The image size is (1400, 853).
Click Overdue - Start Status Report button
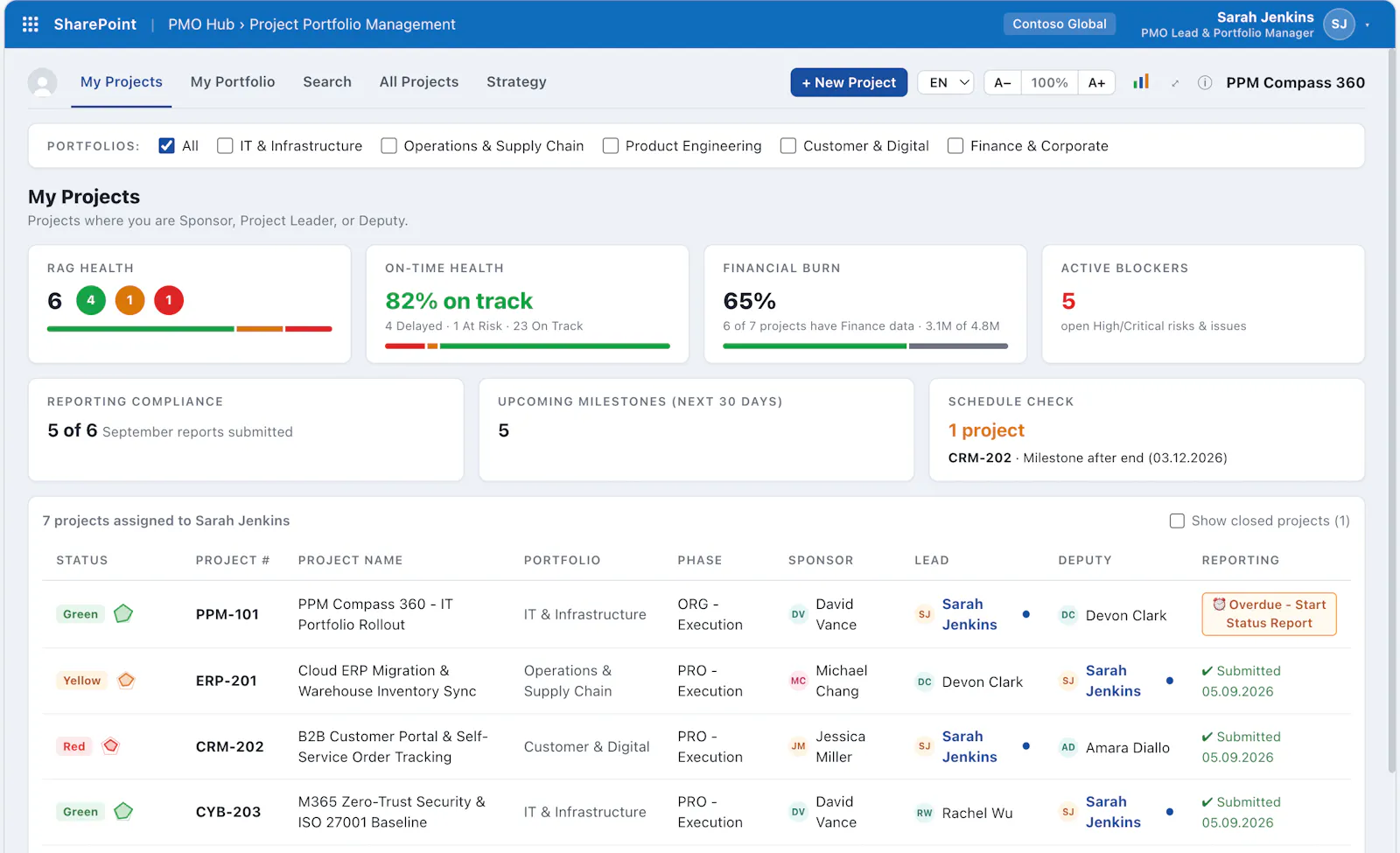point(1269,614)
